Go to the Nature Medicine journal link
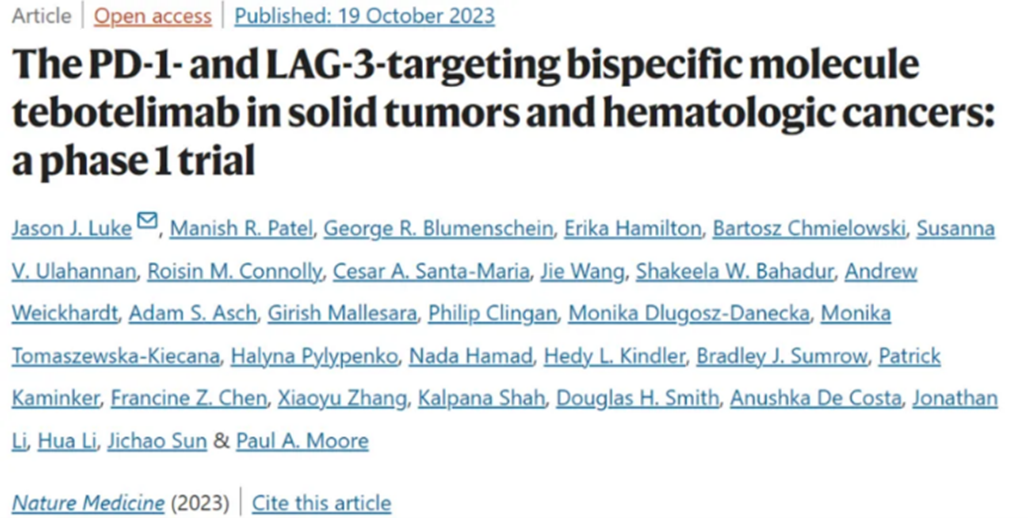 pos(88,503)
